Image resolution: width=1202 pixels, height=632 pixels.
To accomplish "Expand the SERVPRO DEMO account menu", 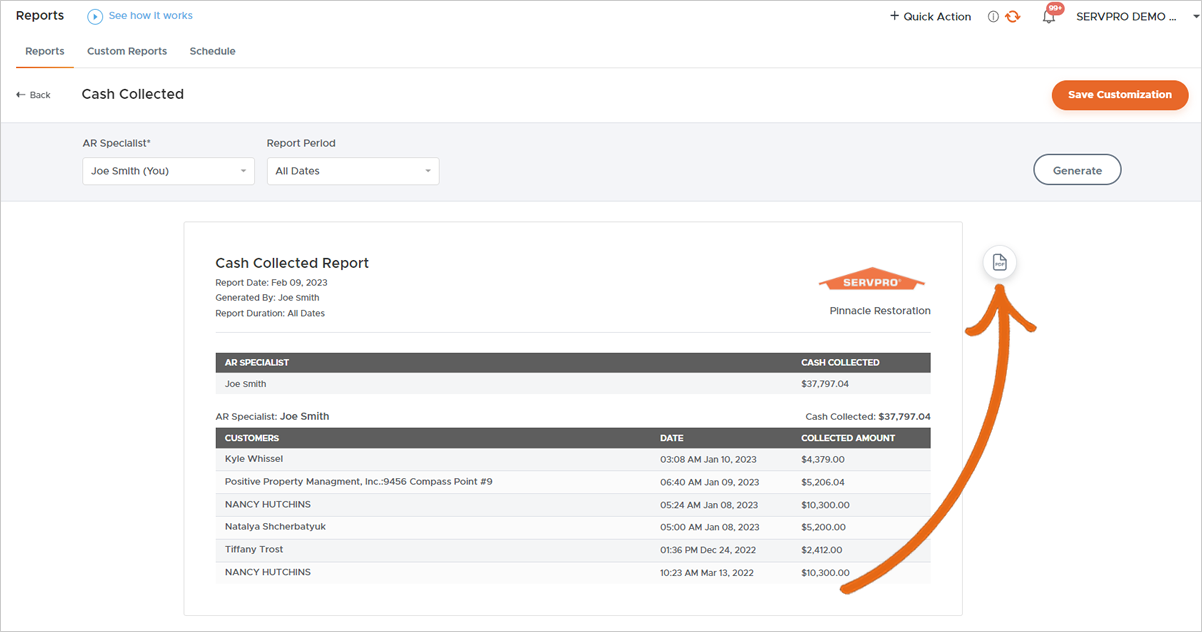I will coord(1126,17).
